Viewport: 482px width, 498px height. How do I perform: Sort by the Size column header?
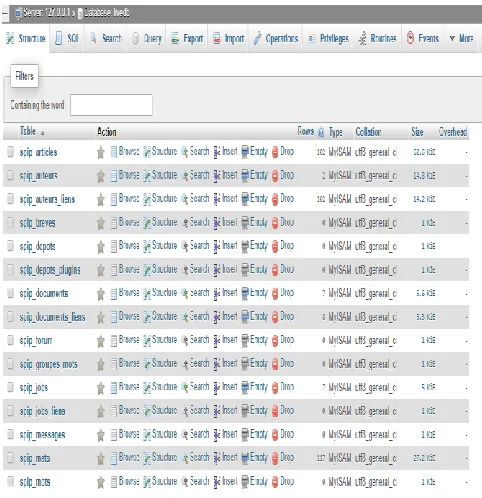(x=417, y=132)
